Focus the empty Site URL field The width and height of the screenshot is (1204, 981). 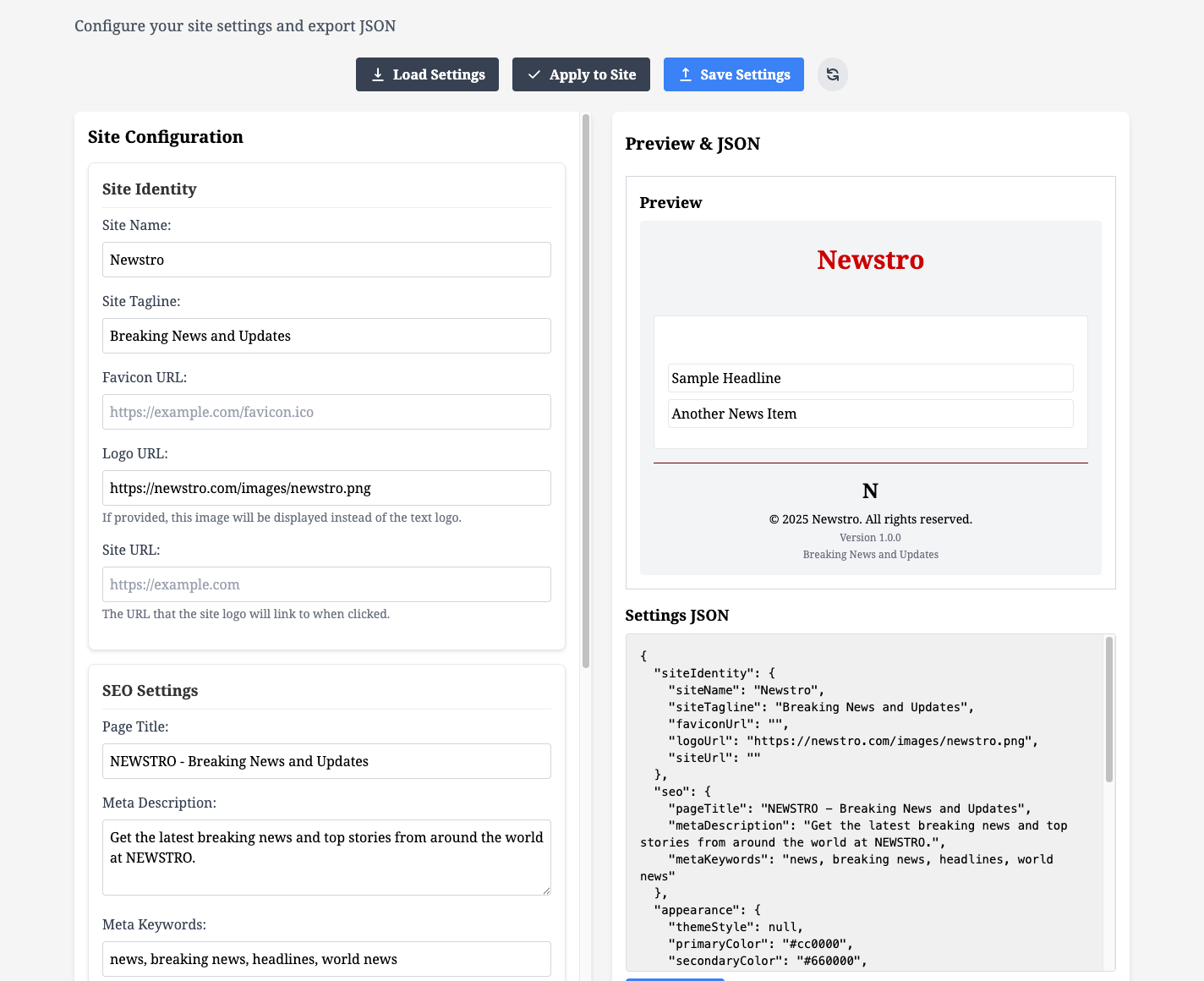(x=326, y=584)
